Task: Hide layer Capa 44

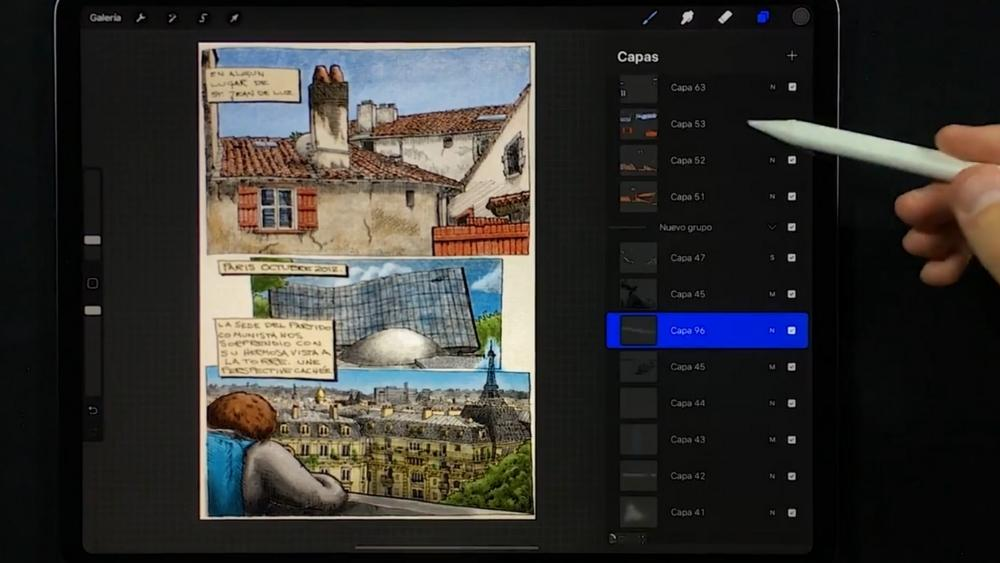Action: click(x=792, y=403)
